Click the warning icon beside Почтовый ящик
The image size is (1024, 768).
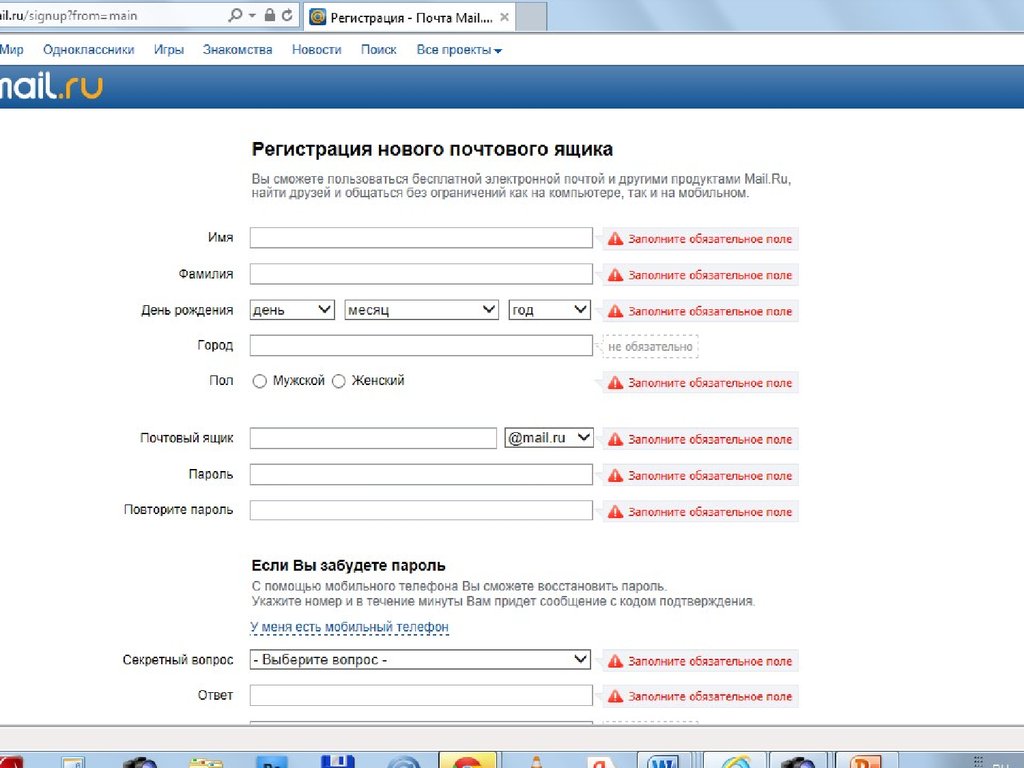click(x=615, y=440)
